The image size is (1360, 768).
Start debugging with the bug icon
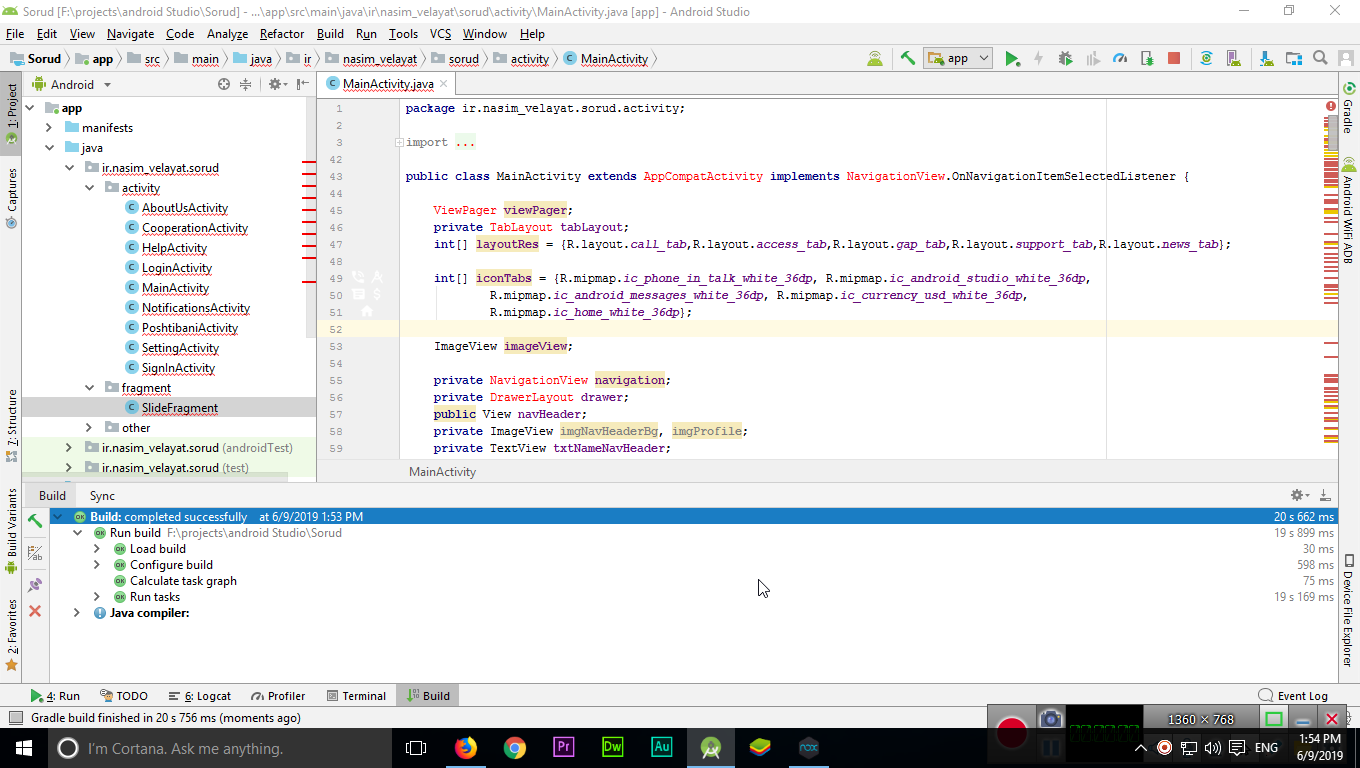(x=1064, y=58)
